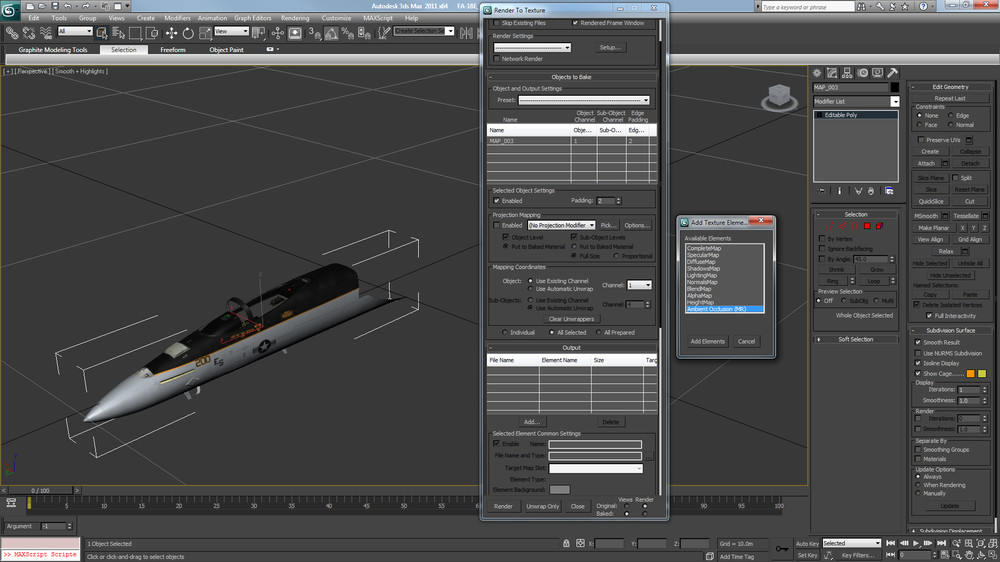Image resolution: width=1000 pixels, height=562 pixels.
Task: Select the Rotate transform tool
Action: click(187, 32)
